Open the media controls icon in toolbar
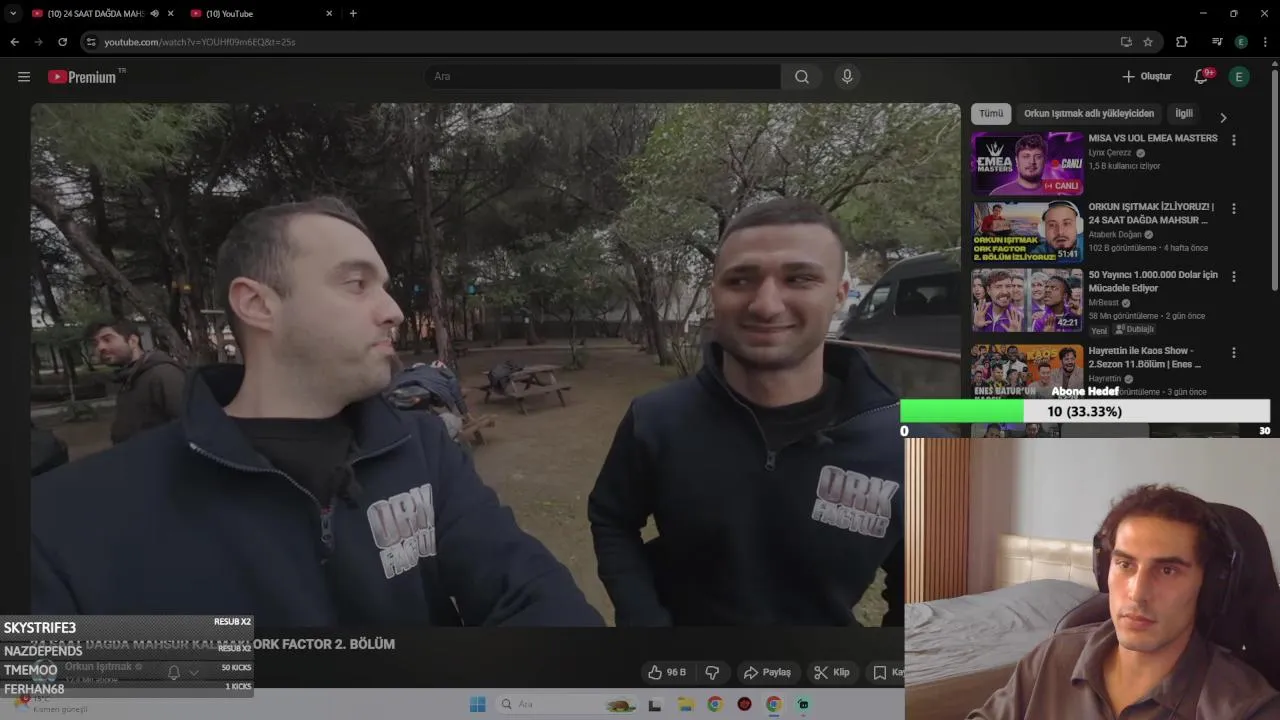This screenshot has height=720, width=1280. click(x=1217, y=42)
